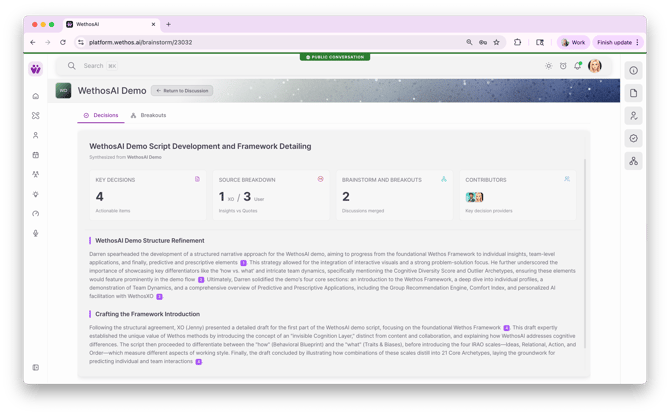
Task: Open a new browser tab
Action: (168, 24)
